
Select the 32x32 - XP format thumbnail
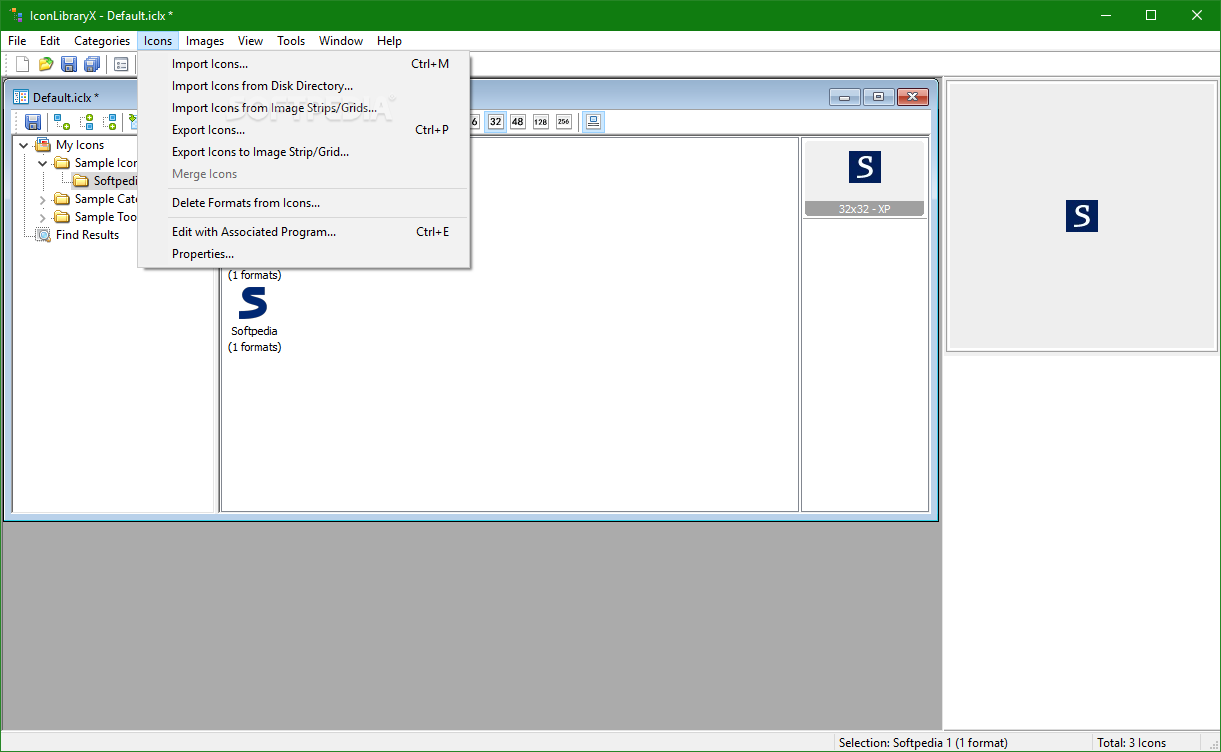click(x=865, y=179)
